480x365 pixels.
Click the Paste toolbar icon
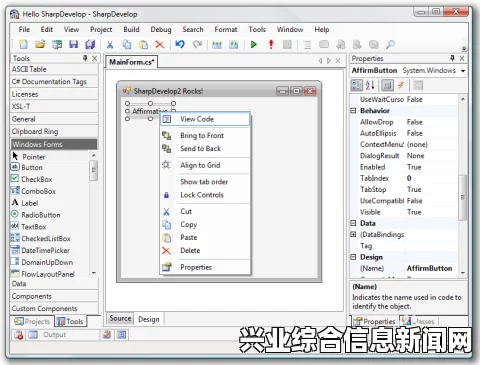tap(143, 44)
